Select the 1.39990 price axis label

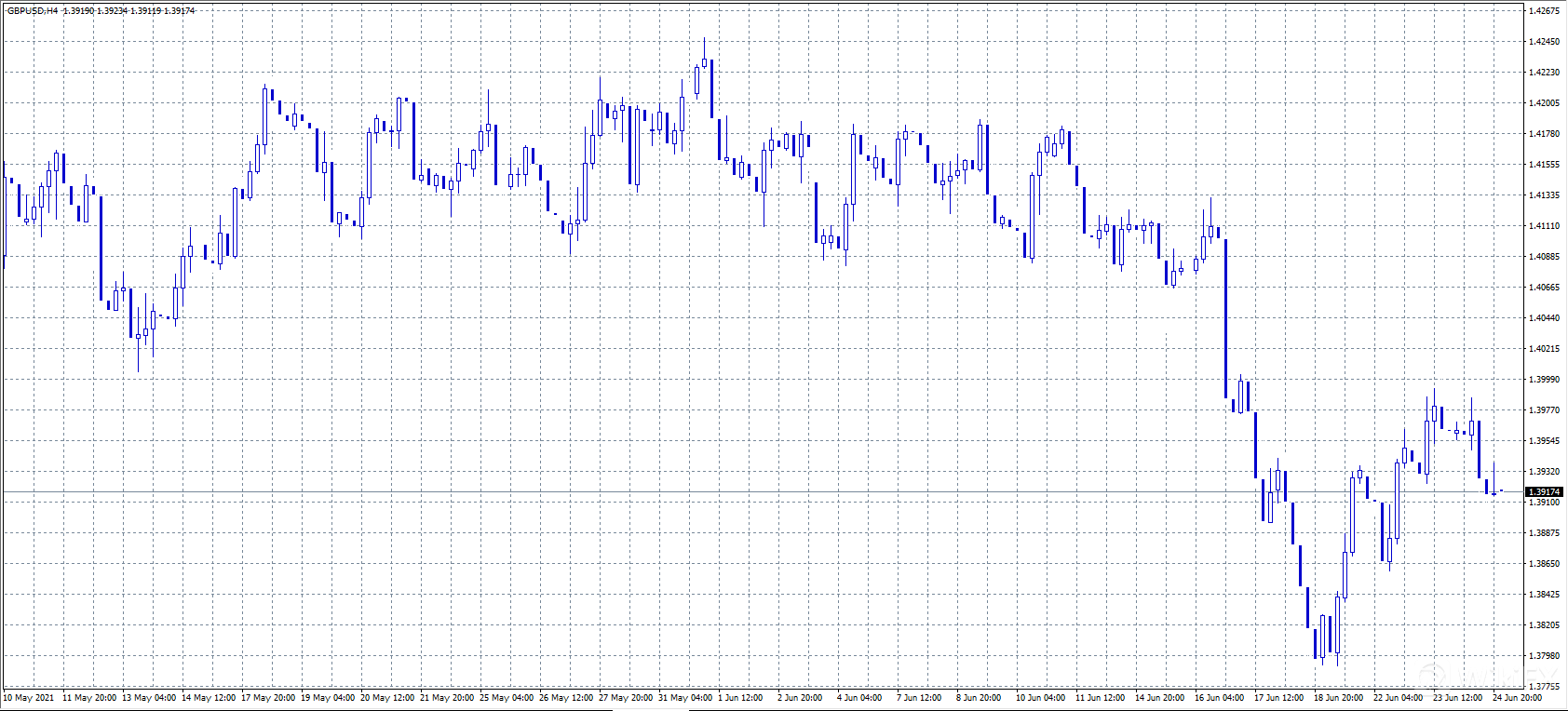(x=1544, y=380)
